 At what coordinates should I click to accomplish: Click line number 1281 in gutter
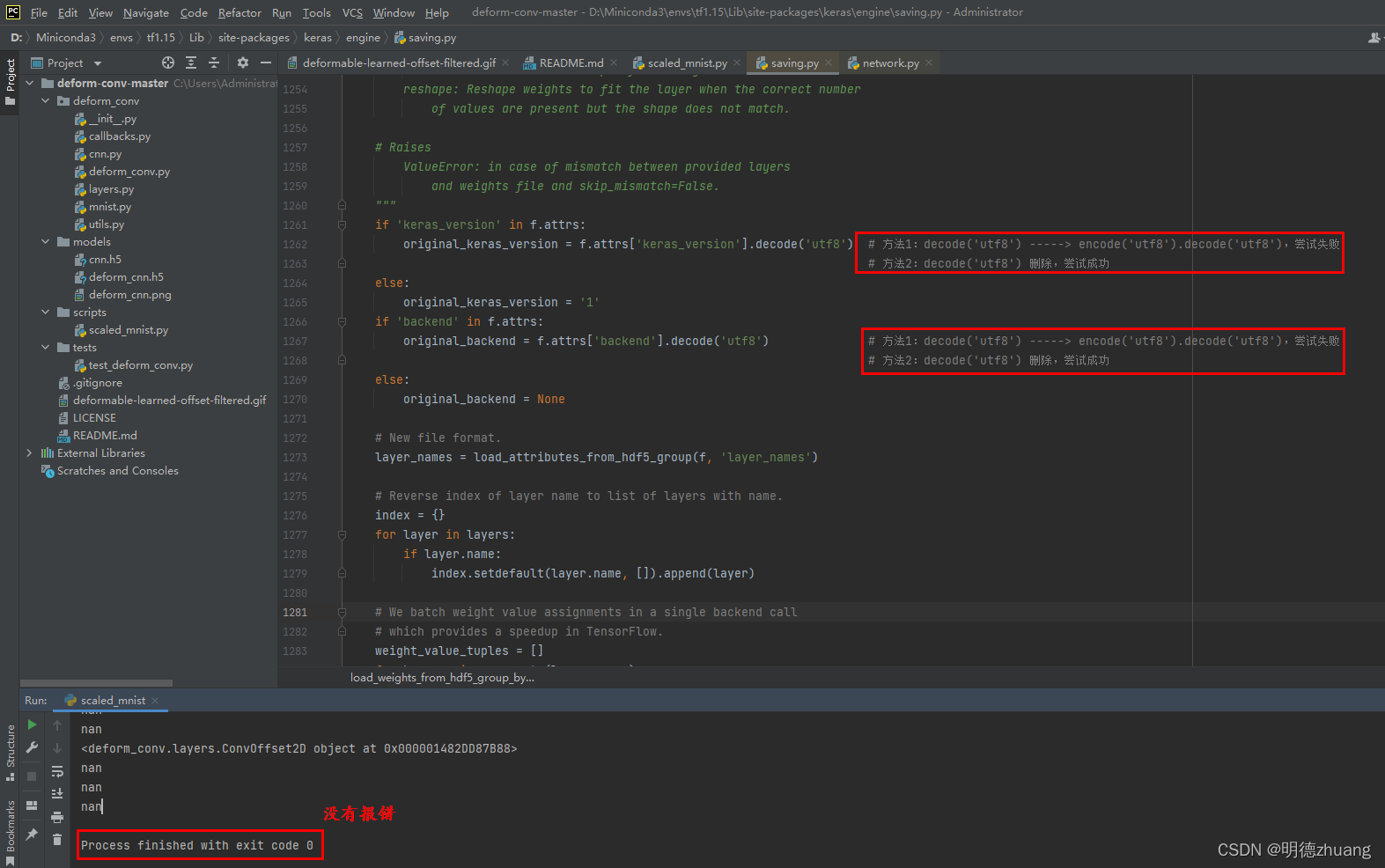tap(295, 612)
